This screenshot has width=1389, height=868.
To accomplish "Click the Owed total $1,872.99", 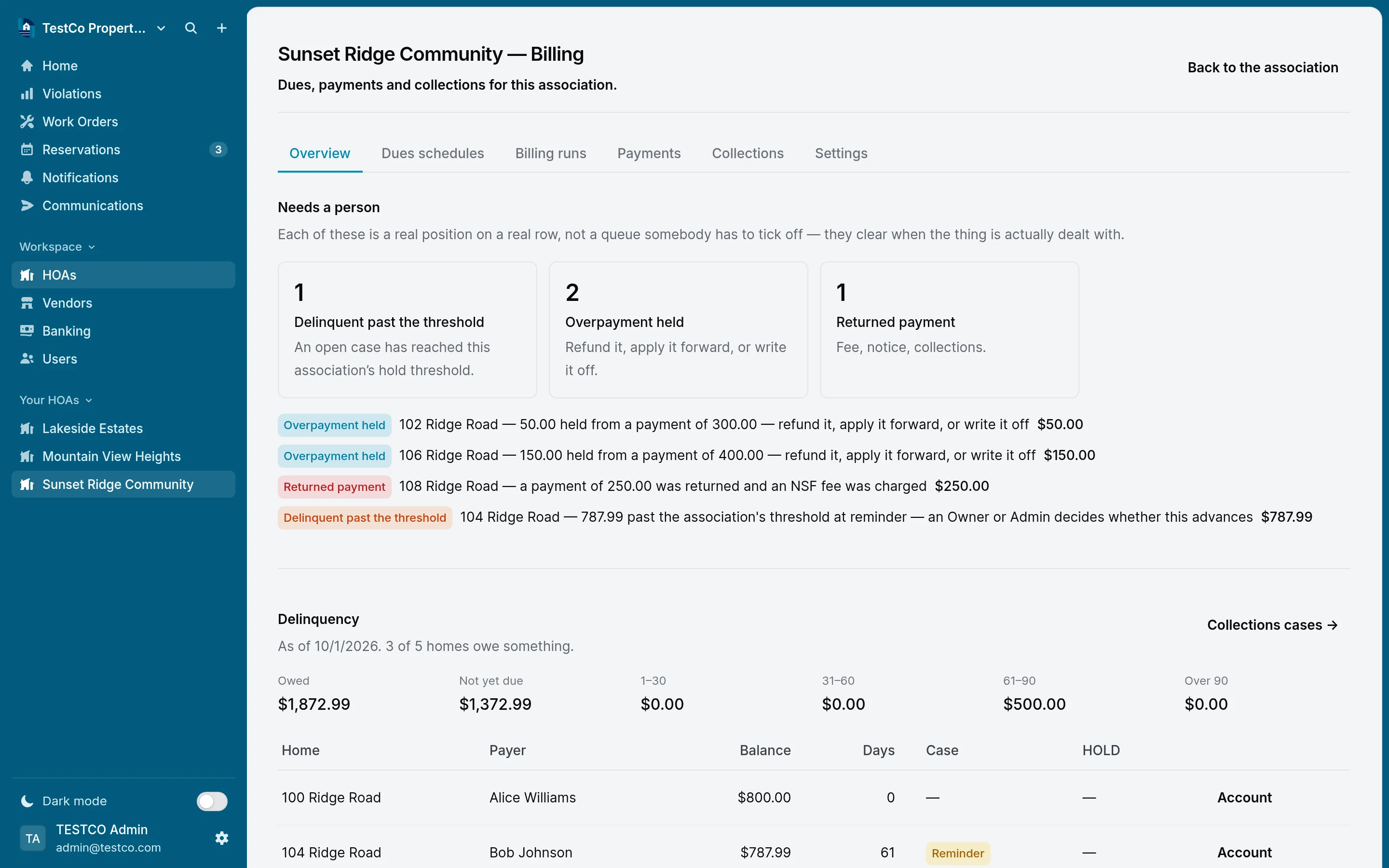I will click(314, 705).
